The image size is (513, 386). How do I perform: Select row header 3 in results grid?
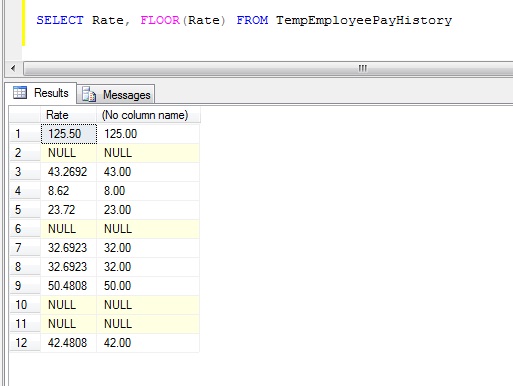25,172
